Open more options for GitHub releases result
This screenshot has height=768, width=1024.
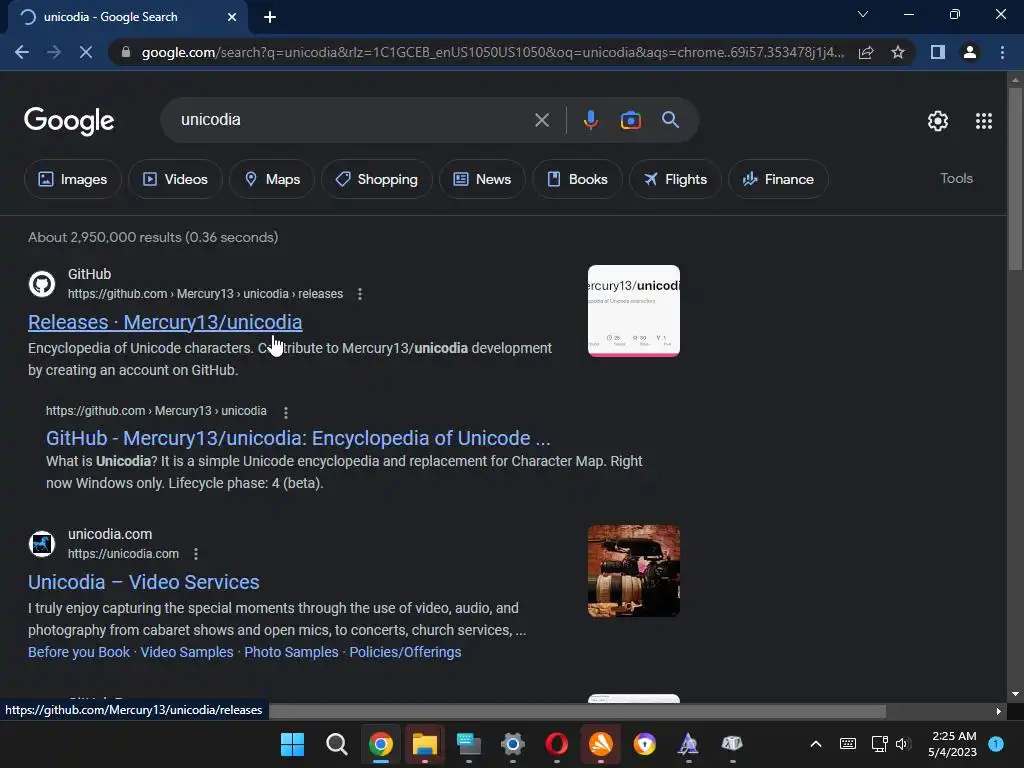pos(360,294)
